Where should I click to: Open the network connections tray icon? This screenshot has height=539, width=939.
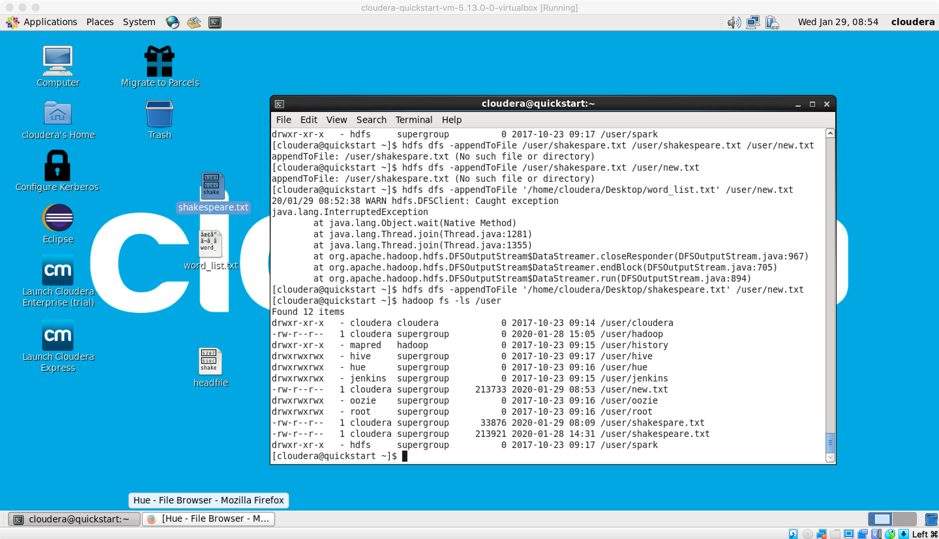point(753,23)
